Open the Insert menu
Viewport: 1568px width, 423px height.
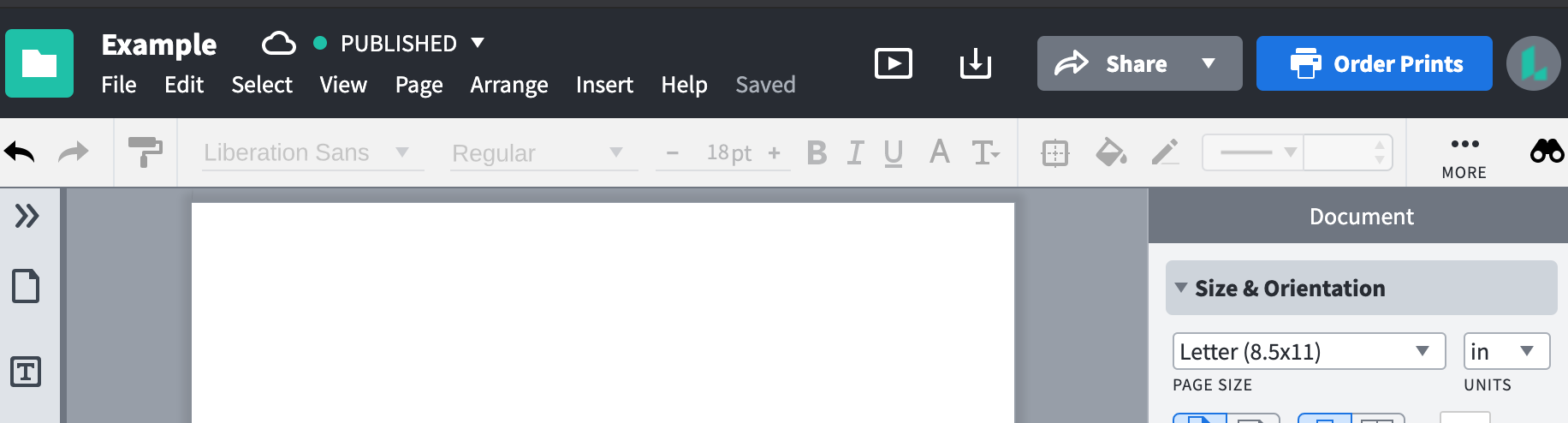[604, 85]
